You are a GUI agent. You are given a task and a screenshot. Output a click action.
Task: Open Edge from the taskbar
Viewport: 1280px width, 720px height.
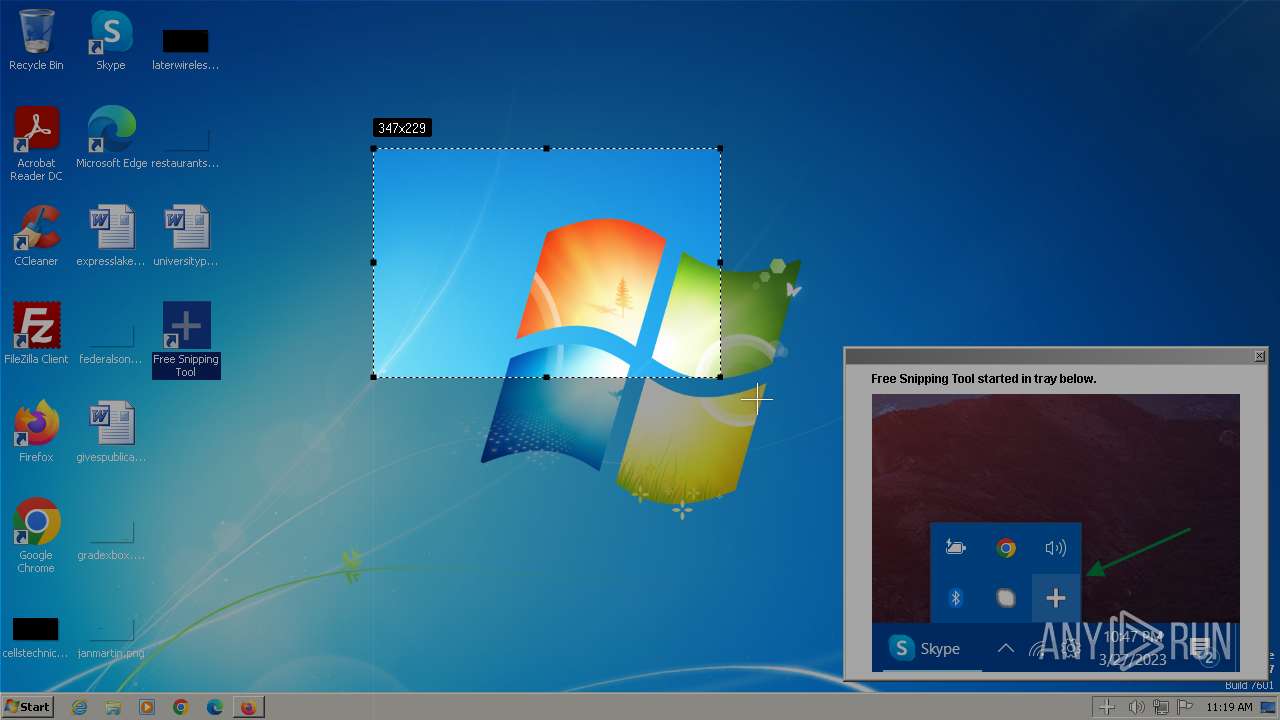pos(214,707)
